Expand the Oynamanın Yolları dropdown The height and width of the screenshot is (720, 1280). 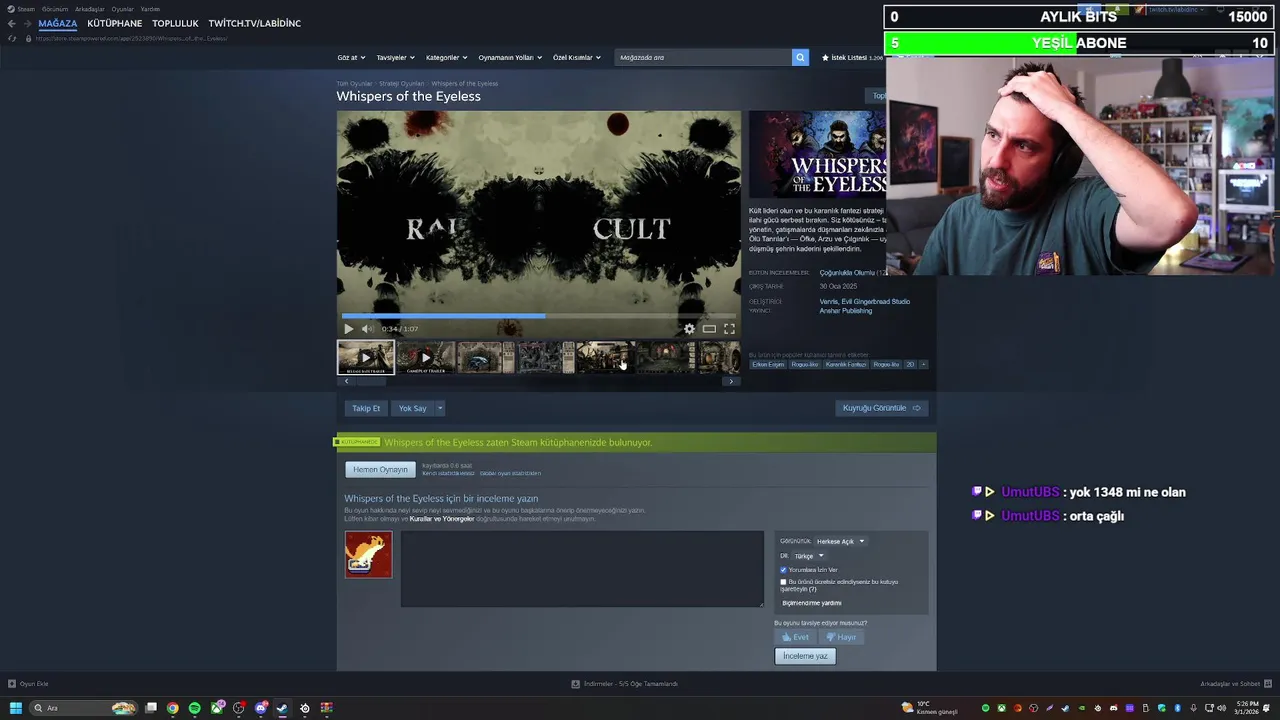pos(510,57)
